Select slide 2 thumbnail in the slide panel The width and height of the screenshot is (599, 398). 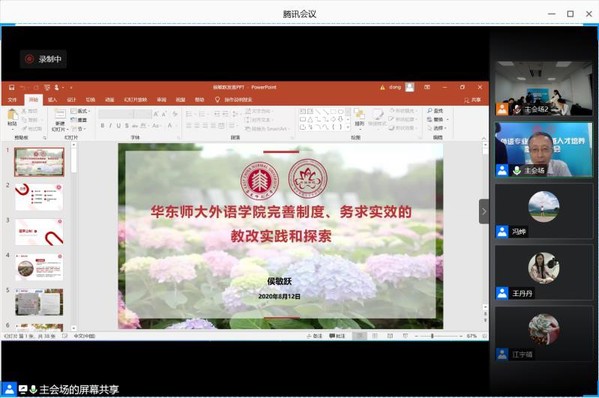coord(39,197)
